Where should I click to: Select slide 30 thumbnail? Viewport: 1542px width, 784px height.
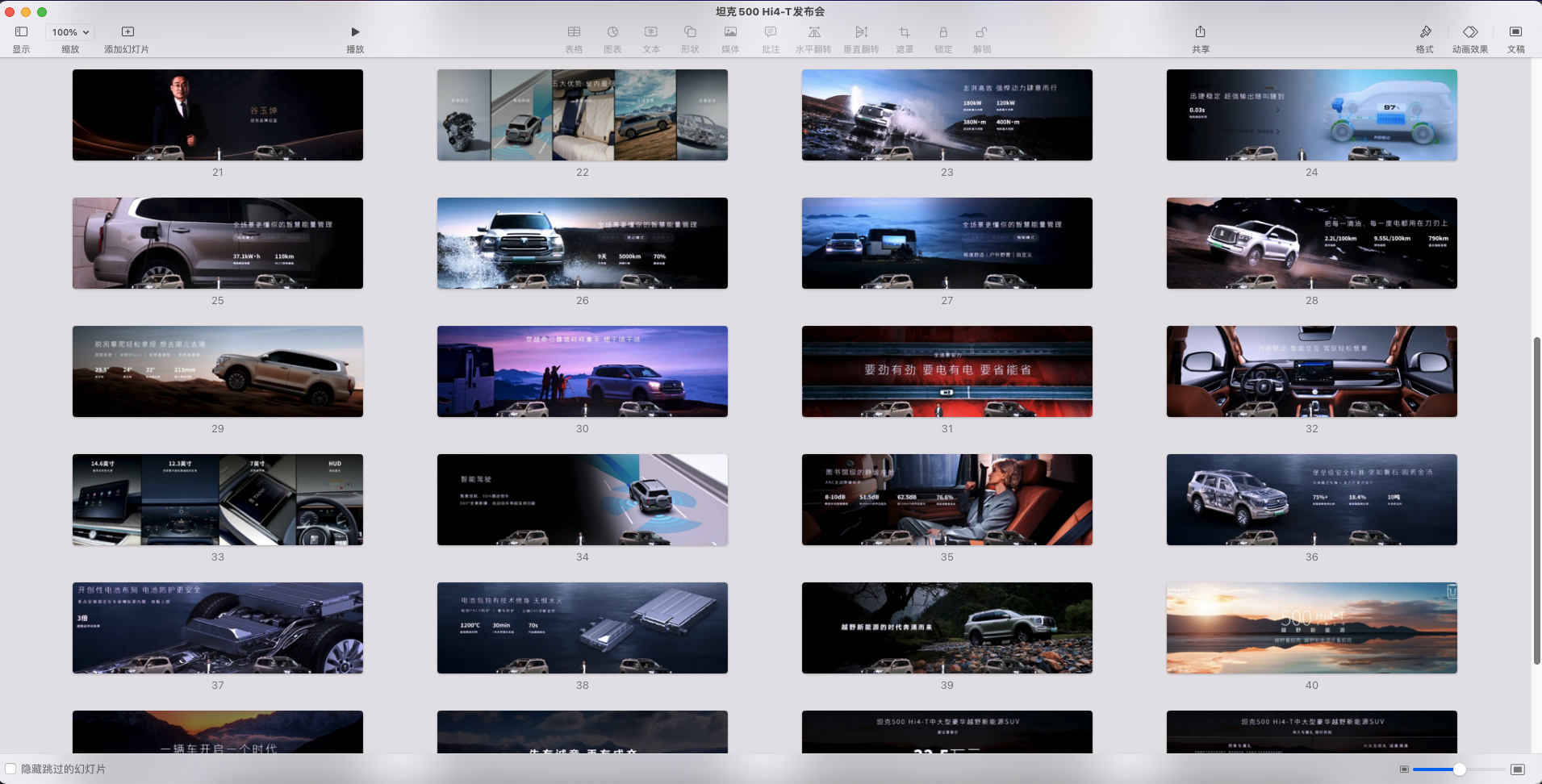coord(583,371)
